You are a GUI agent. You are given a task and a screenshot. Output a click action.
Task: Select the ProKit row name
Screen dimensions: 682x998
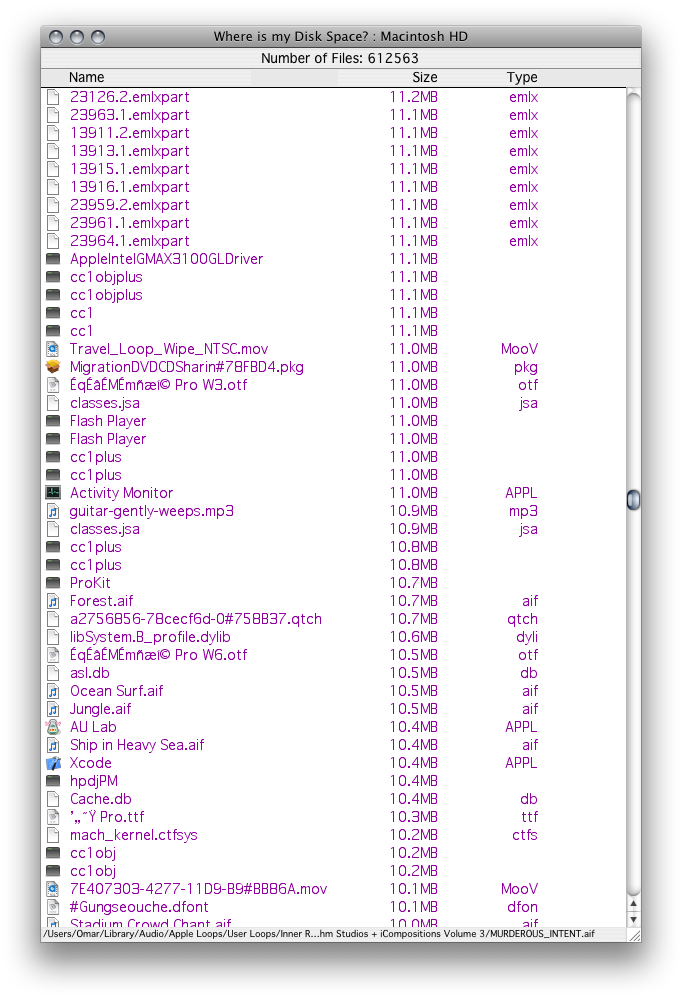[90, 583]
